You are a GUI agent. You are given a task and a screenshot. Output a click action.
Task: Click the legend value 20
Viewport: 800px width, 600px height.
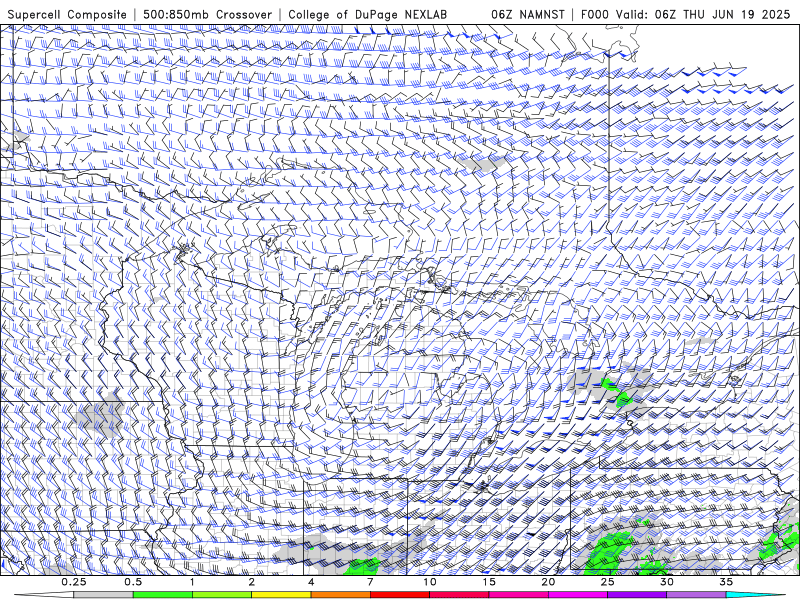pos(548,582)
